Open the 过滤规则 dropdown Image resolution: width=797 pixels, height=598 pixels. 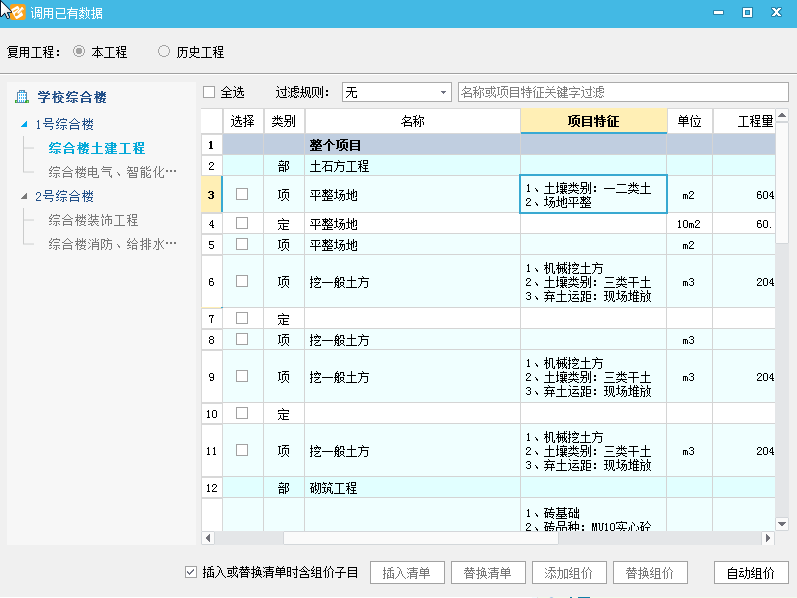click(x=397, y=92)
